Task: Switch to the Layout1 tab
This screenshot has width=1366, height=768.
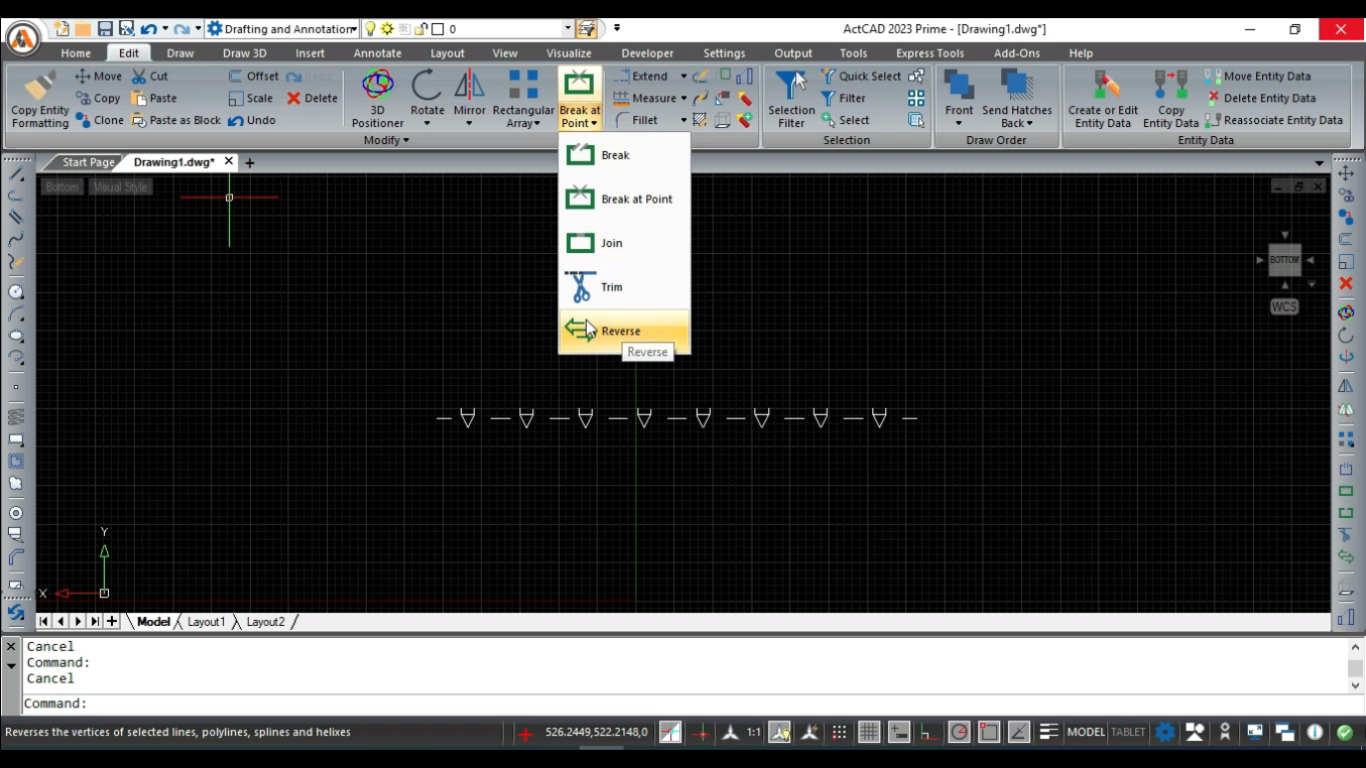Action: coord(206,622)
